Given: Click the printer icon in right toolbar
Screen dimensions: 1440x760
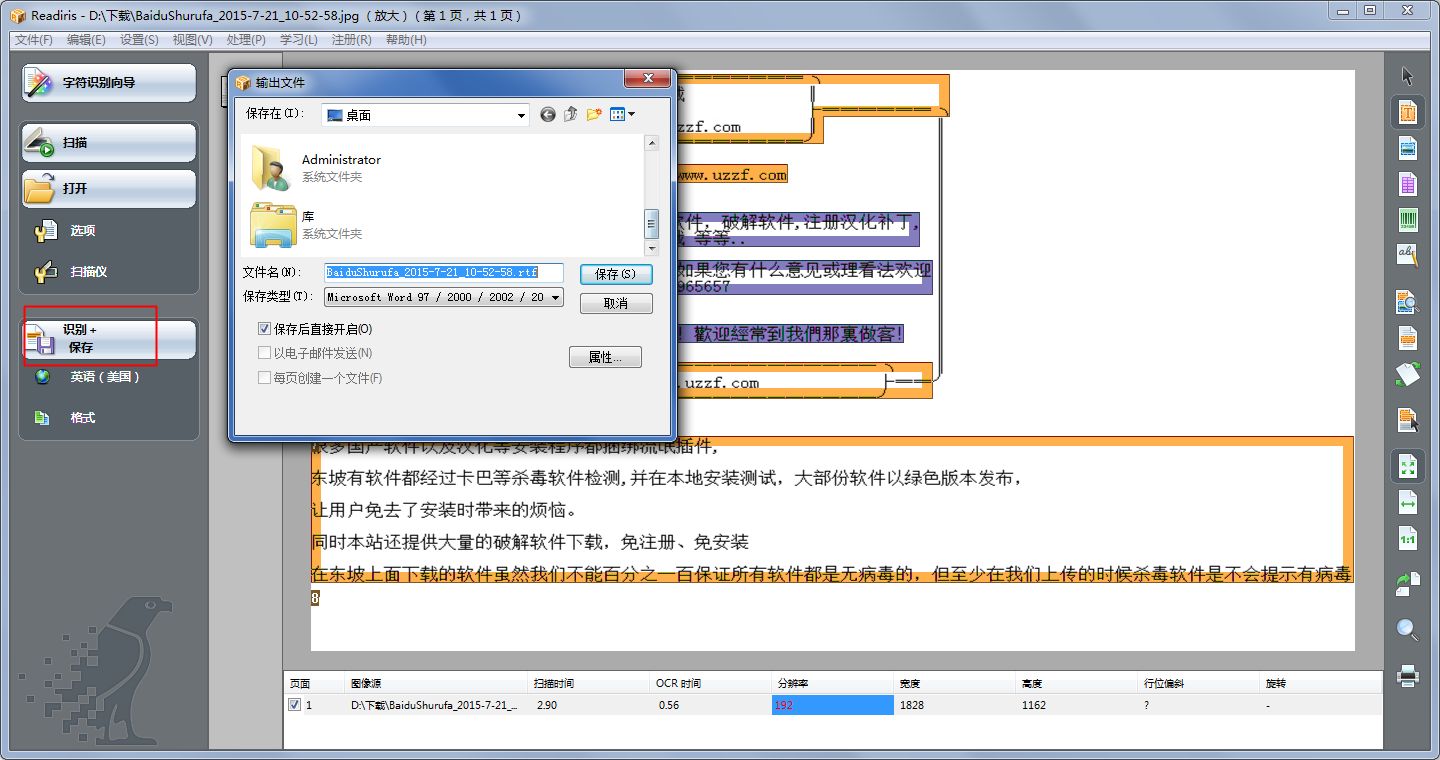Looking at the screenshot, I should tap(1408, 676).
